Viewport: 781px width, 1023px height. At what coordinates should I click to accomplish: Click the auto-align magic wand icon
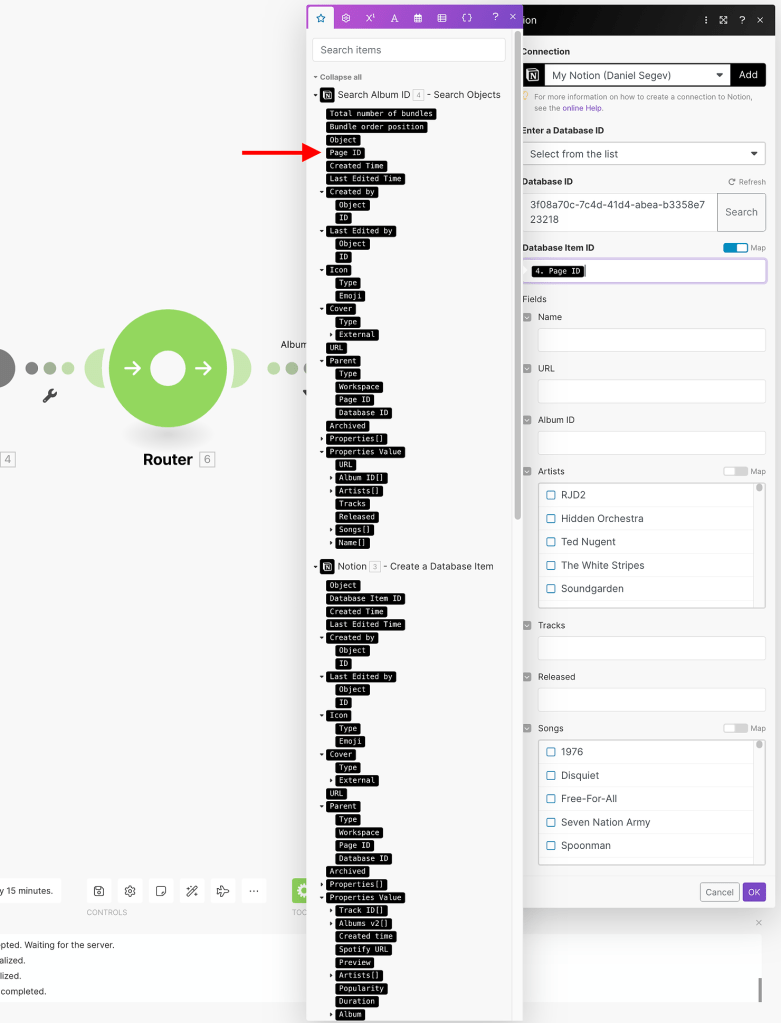192,891
